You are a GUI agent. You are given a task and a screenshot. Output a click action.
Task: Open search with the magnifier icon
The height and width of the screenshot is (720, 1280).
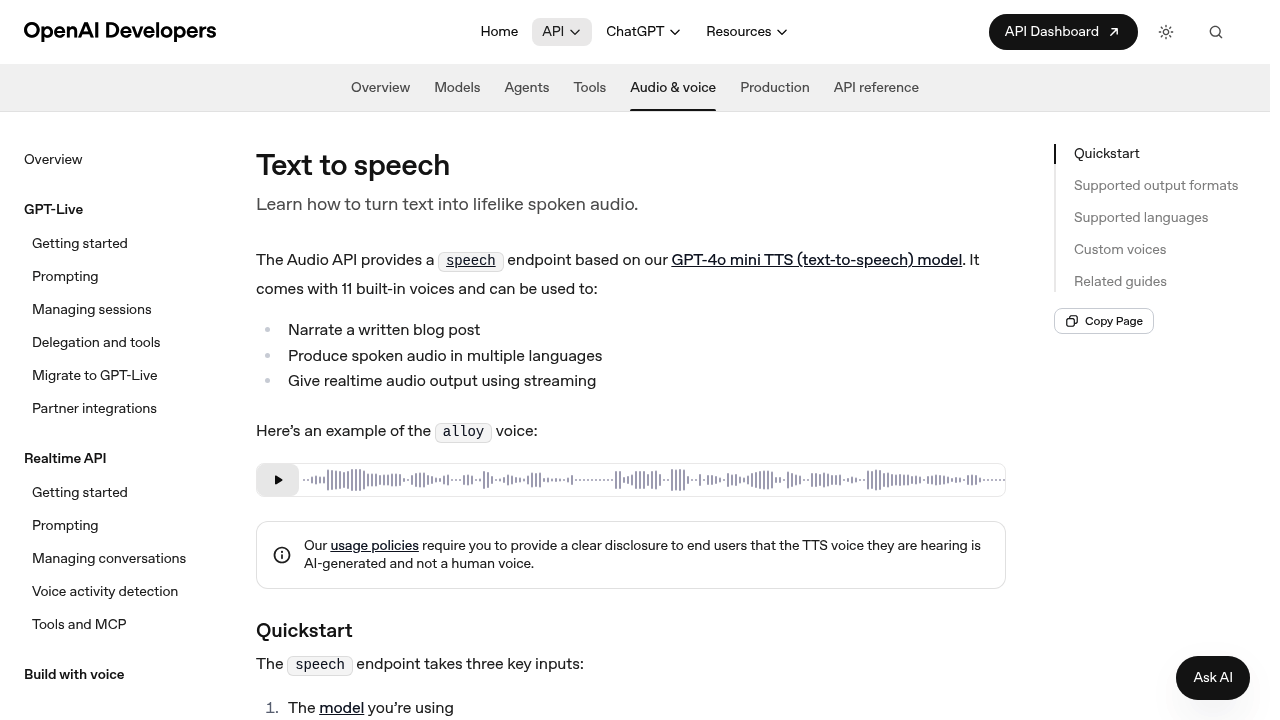pos(1216,32)
